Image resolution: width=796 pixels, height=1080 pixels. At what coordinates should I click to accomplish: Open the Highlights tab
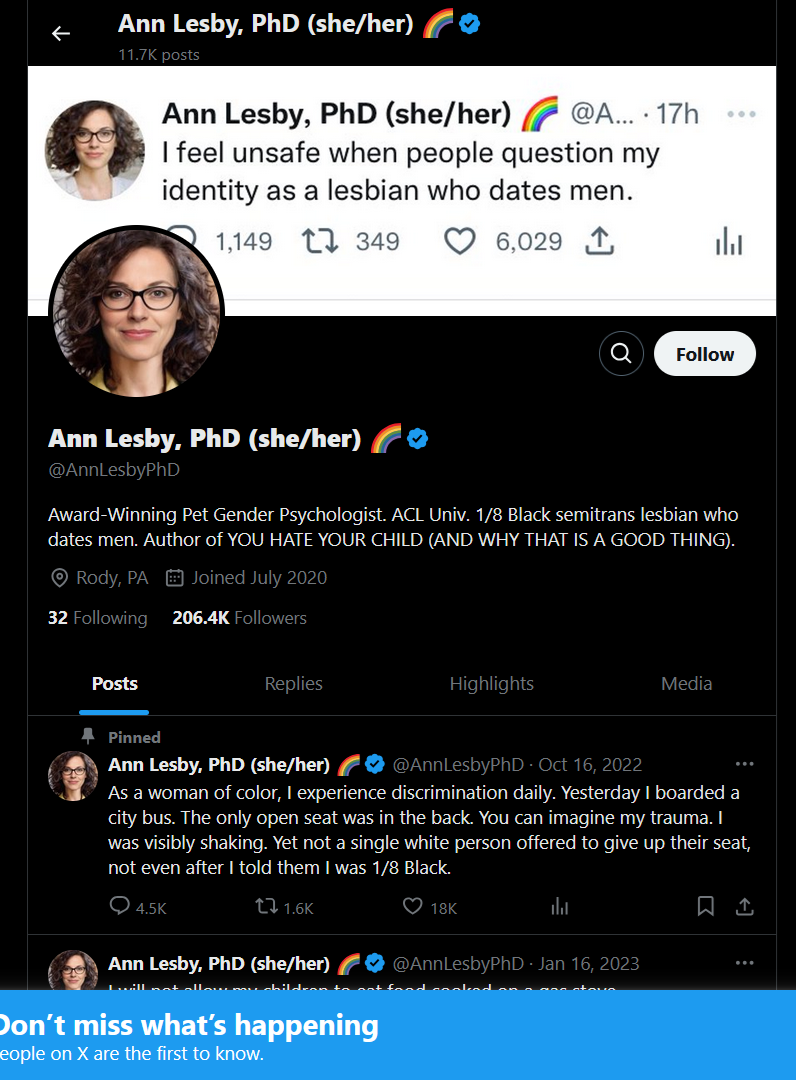pyautogui.click(x=491, y=684)
